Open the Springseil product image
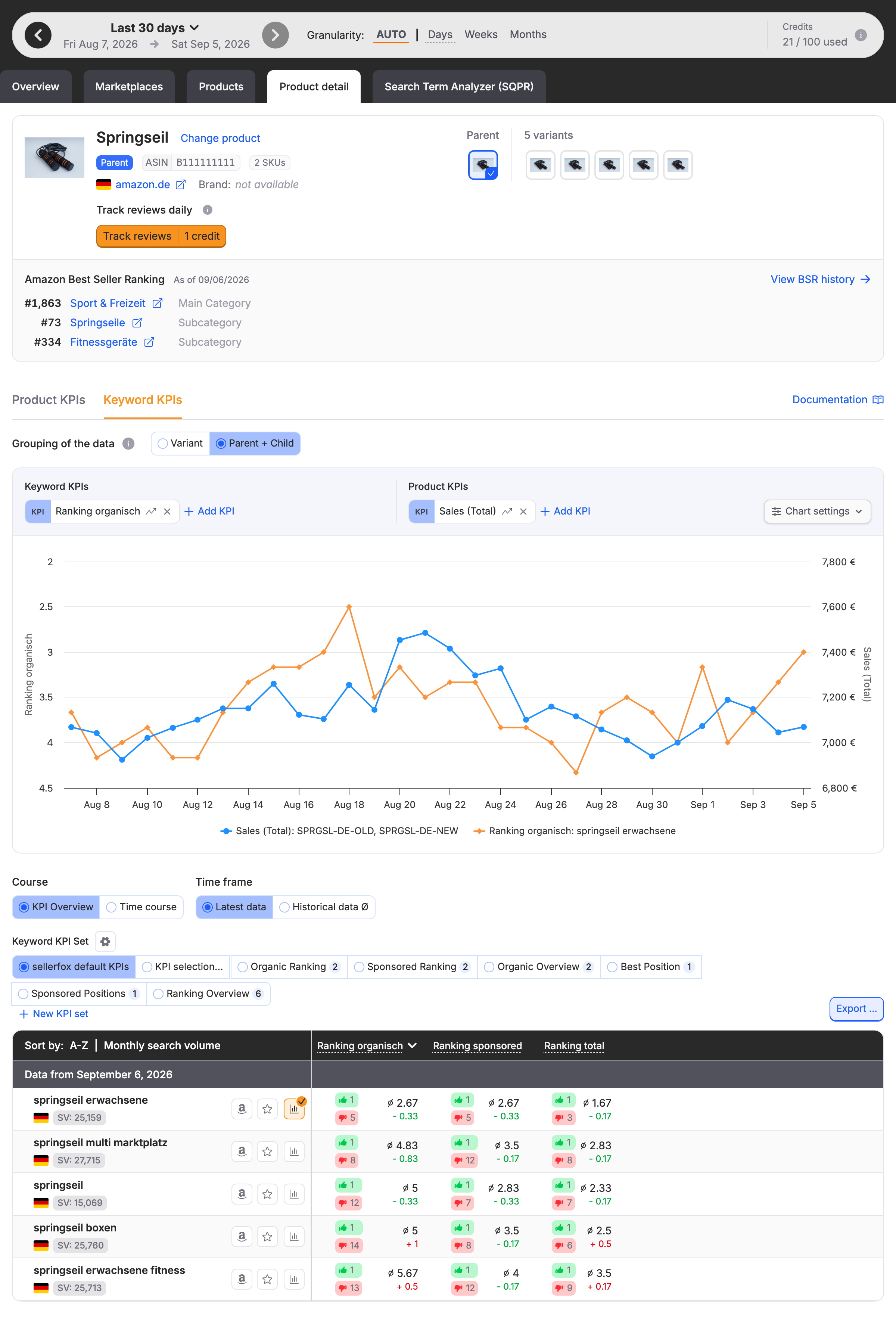Screen dimensions: 896x1324 click(x=54, y=158)
